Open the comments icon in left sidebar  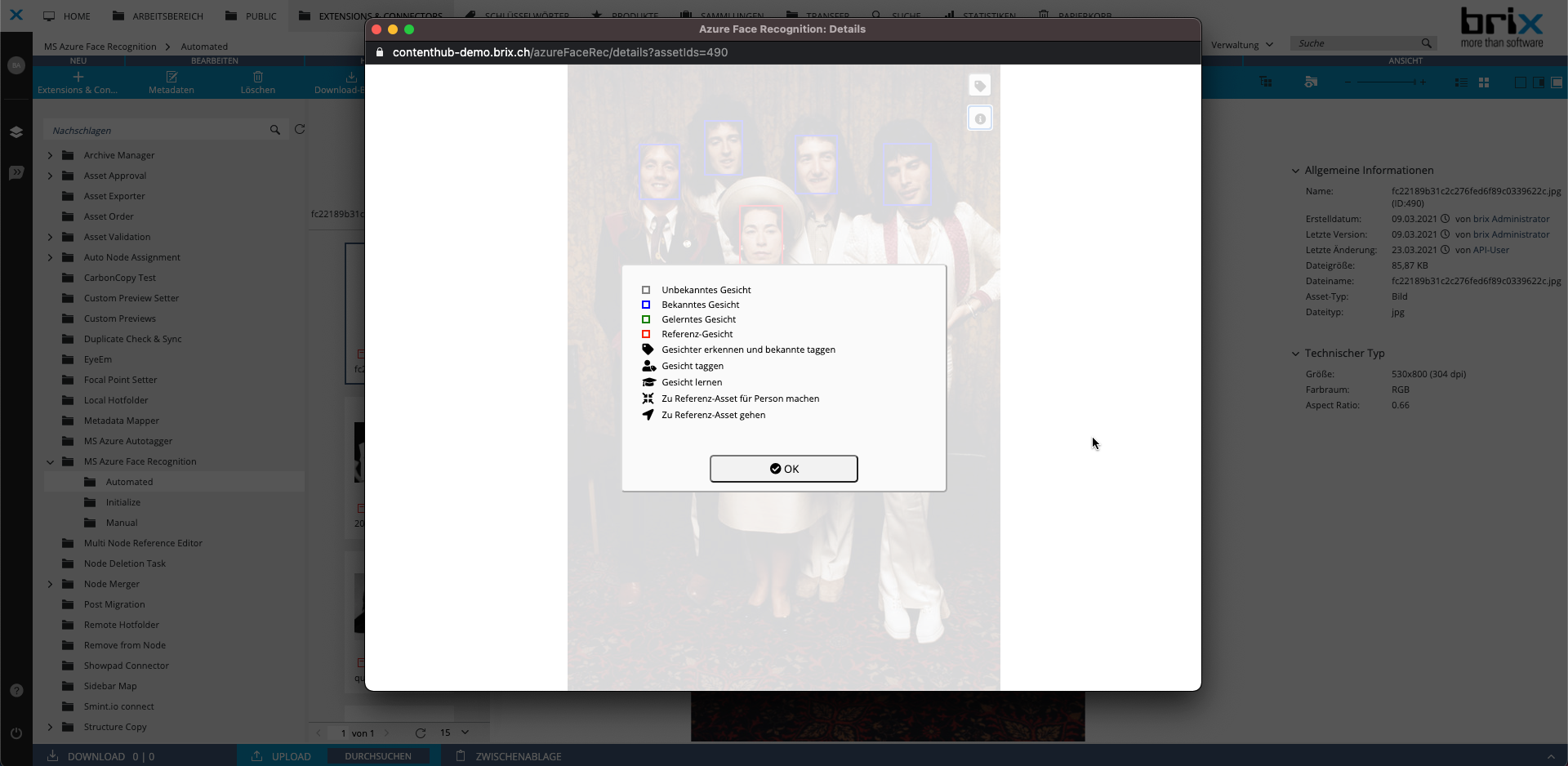click(x=16, y=172)
